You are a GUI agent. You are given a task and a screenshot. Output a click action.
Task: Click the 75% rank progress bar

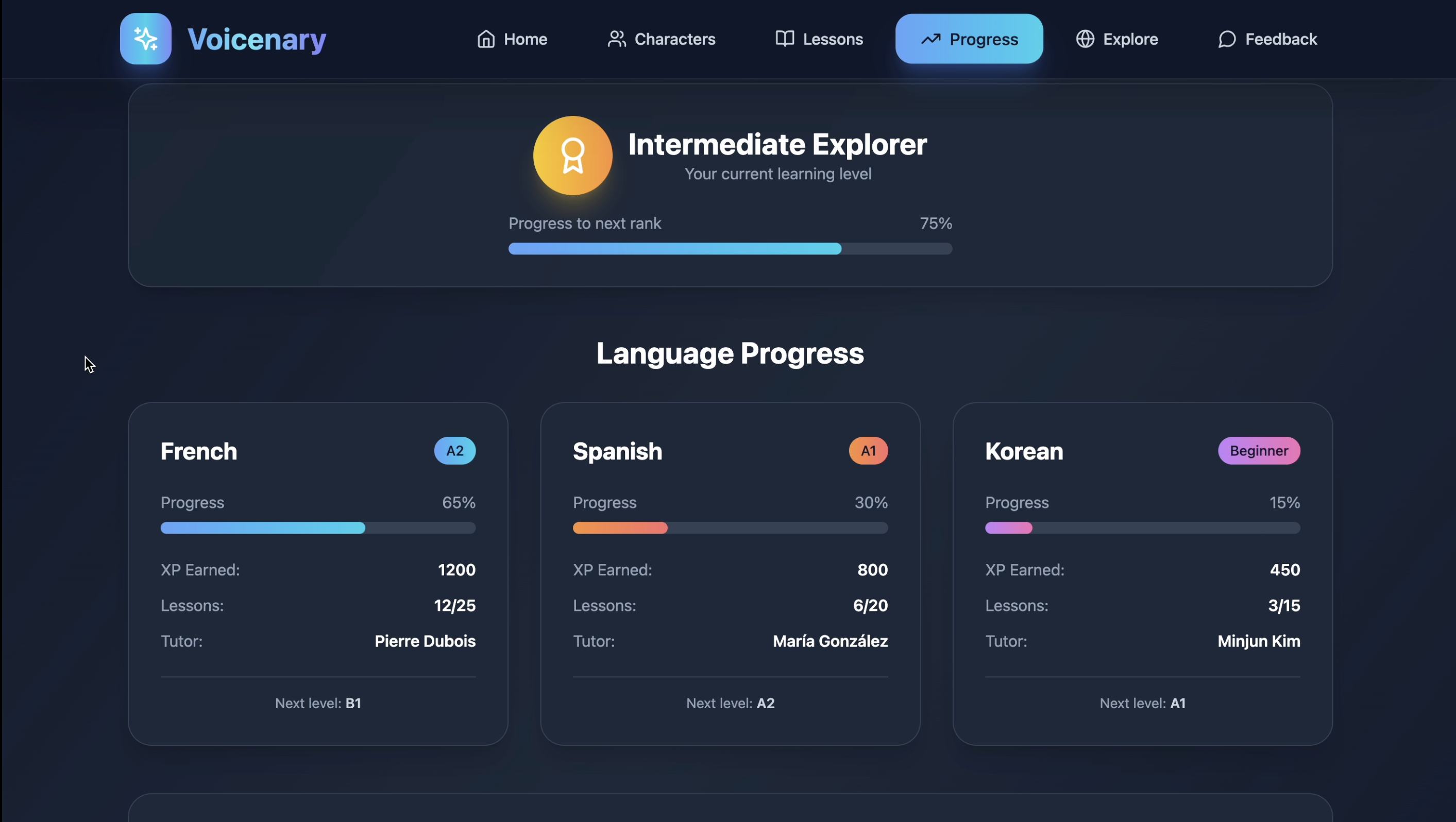coord(730,249)
